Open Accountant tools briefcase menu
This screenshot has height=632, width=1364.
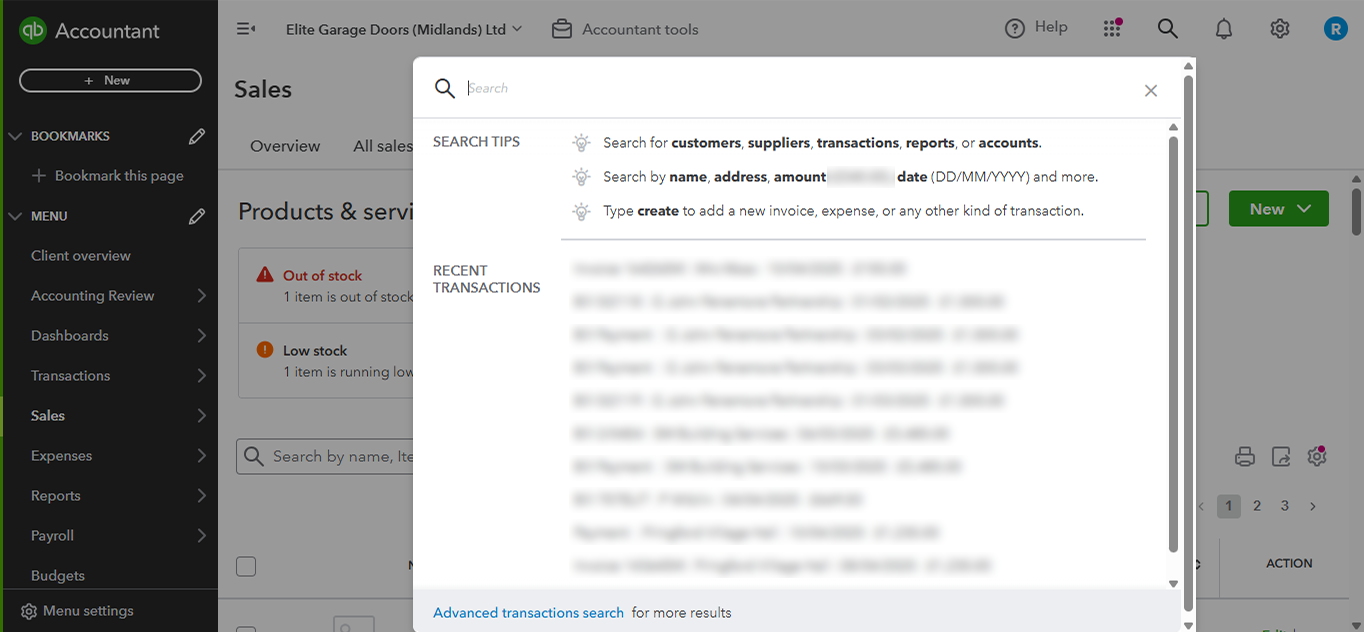(x=625, y=29)
